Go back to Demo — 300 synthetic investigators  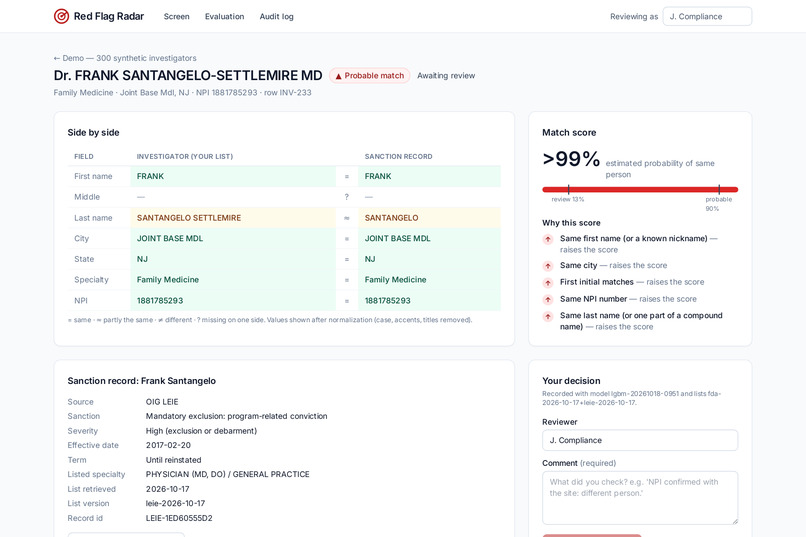pyautogui.click(x=125, y=58)
